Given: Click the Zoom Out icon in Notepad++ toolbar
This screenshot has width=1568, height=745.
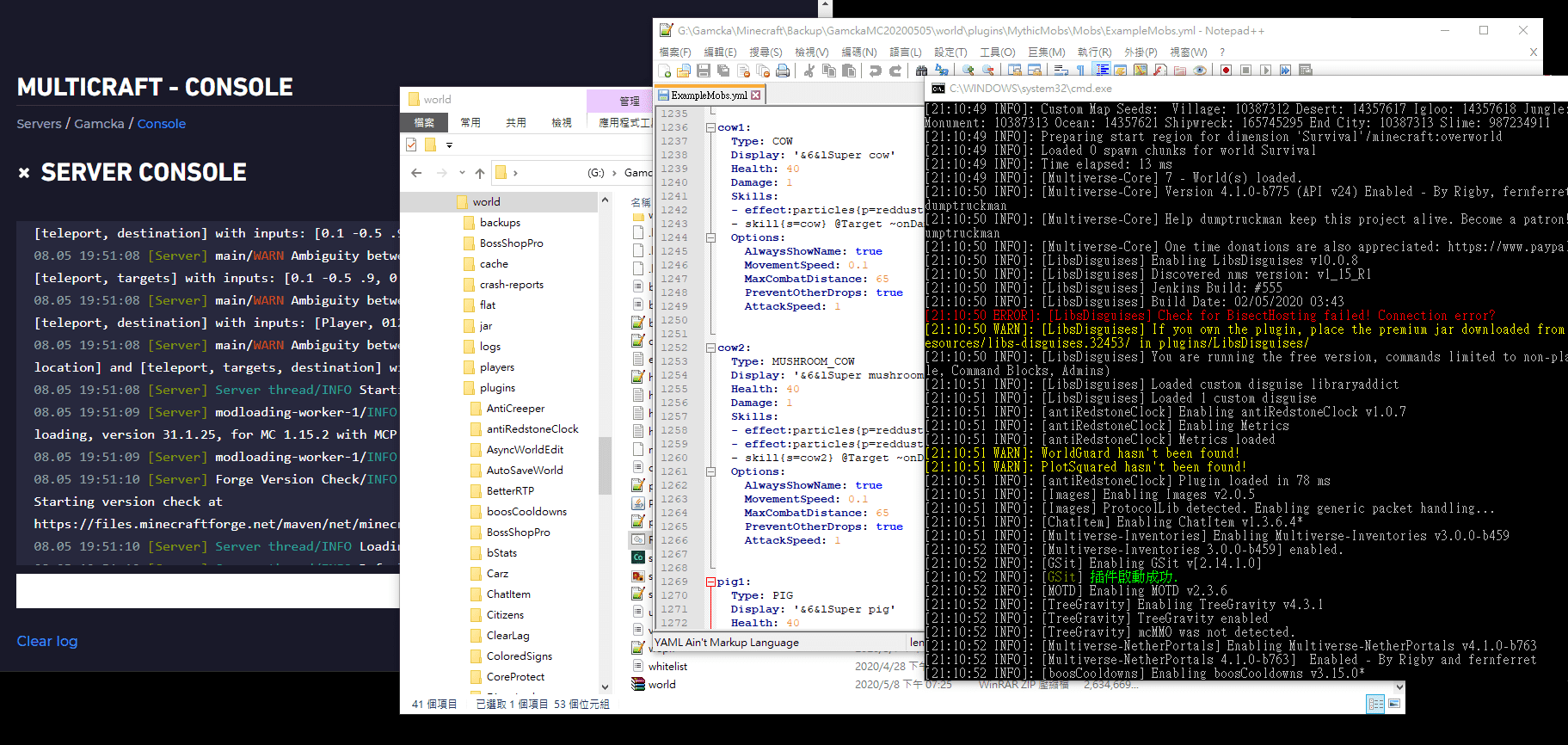Looking at the screenshot, I should pyautogui.click(x=987, y=71).
